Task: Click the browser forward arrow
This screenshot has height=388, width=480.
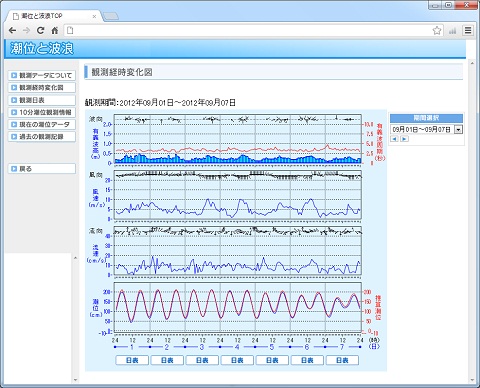Action: pos(27,31)
